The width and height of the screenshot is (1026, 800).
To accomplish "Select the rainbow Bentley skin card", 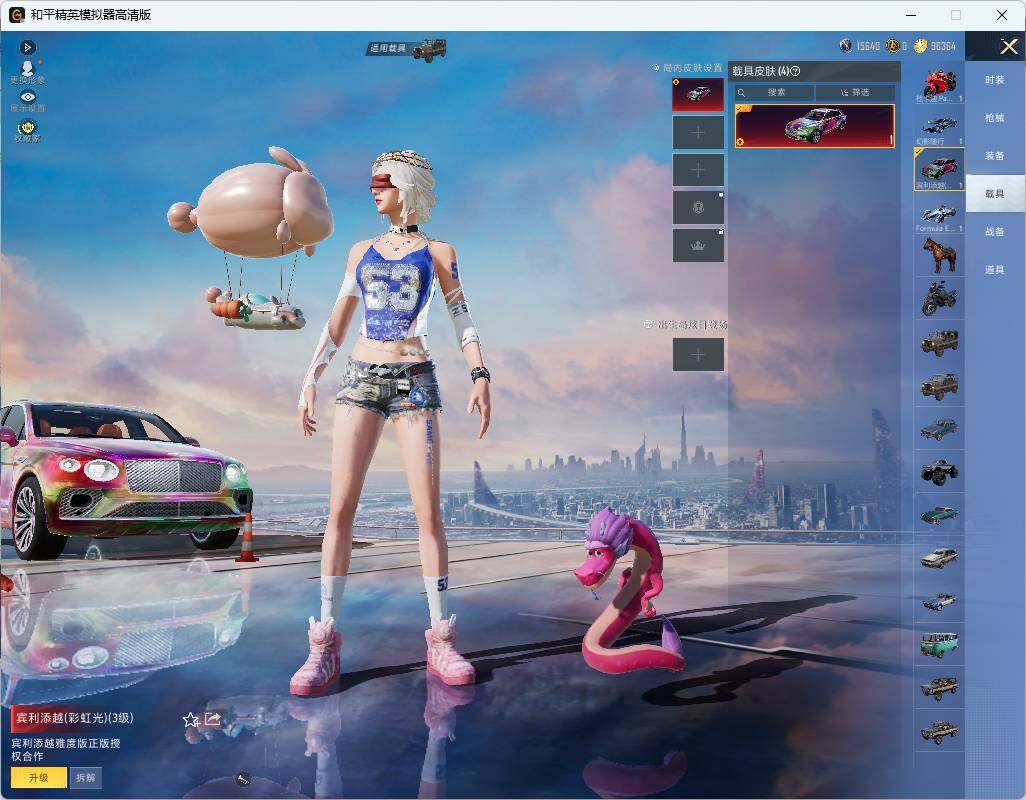I will [815, 126].
